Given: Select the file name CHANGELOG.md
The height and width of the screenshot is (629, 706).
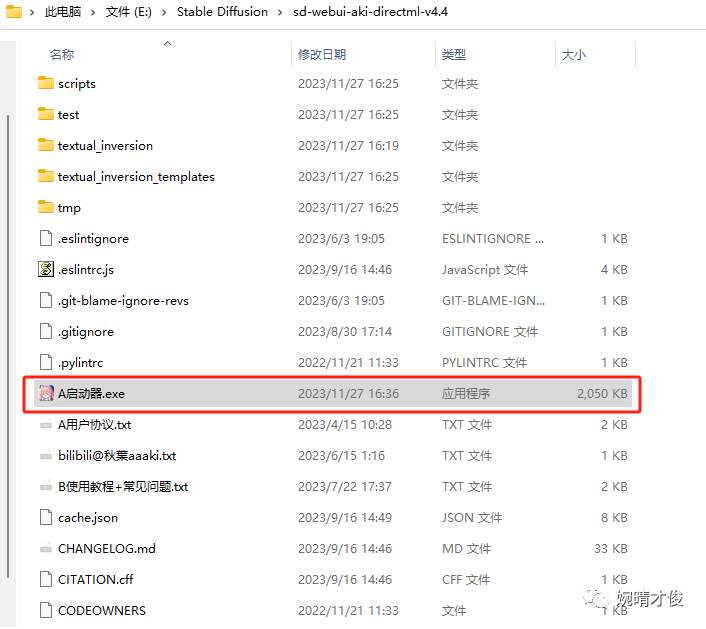Looking at the screenshot, I should [107, 548].
